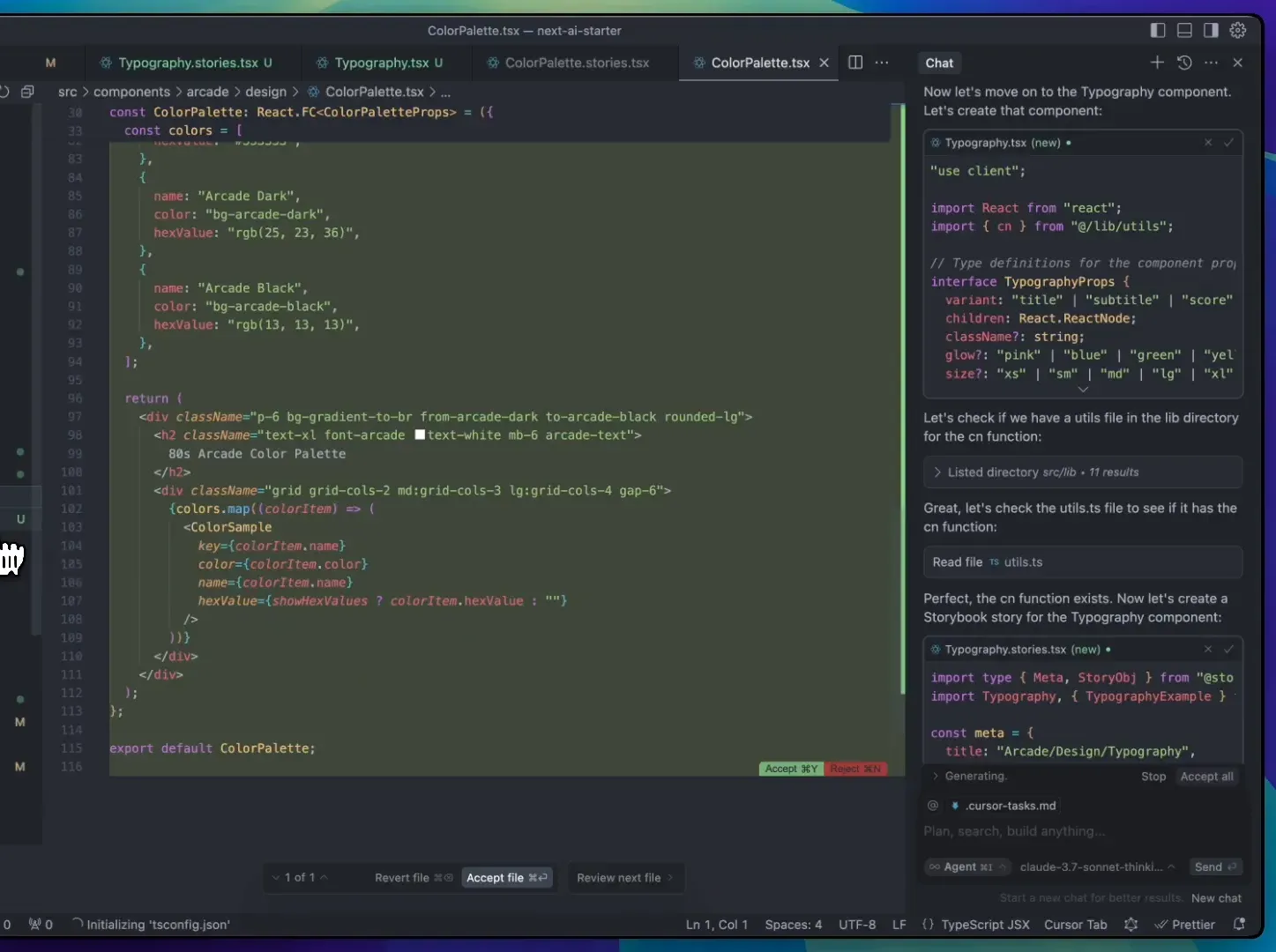Switch to the Typography.stories.tsx tab
This screenshot has width=1276, height=952.
pos(187,63)
